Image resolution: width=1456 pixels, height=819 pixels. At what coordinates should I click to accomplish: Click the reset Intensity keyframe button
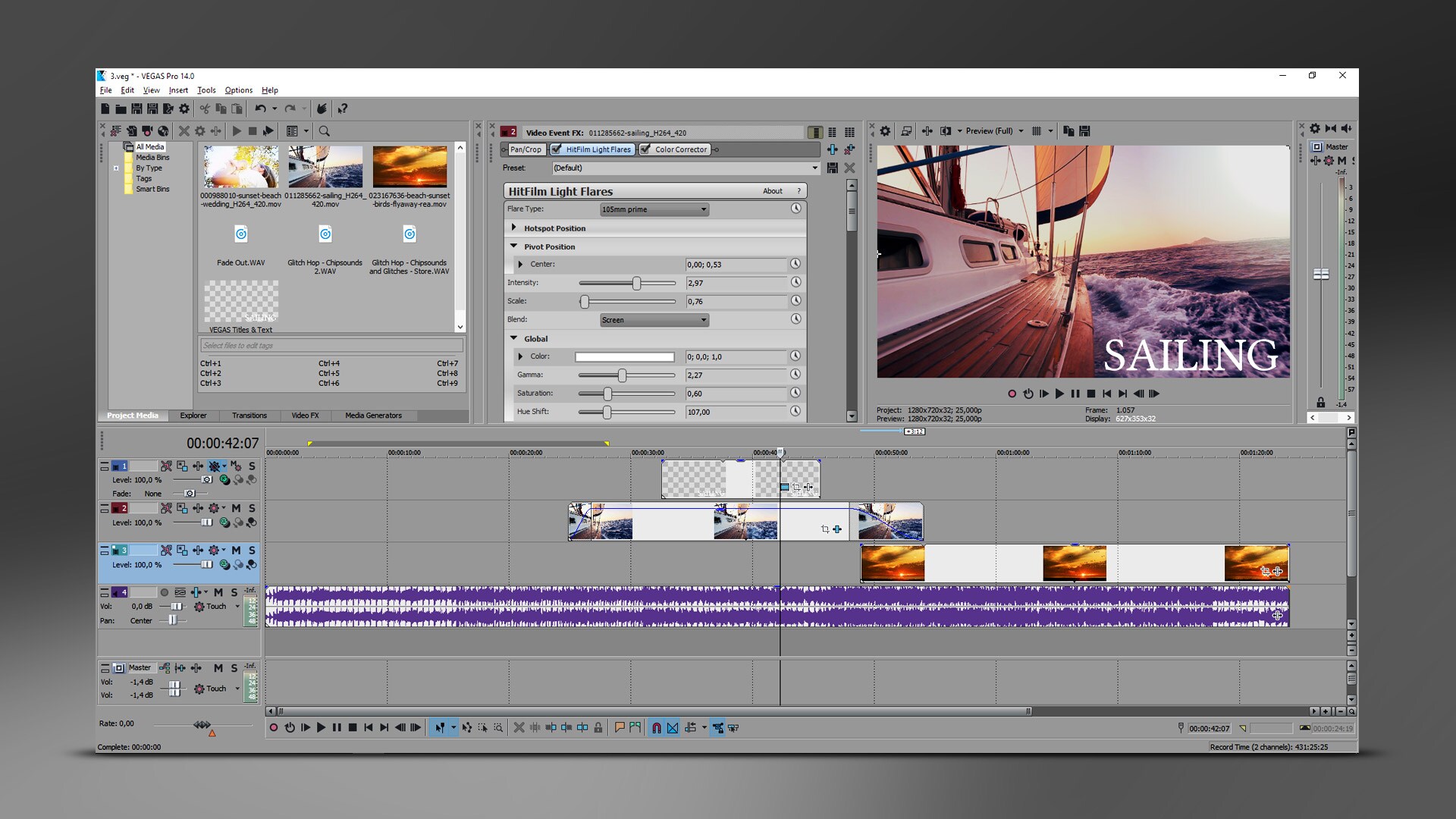pyautogui.click(x=795, y=282)
